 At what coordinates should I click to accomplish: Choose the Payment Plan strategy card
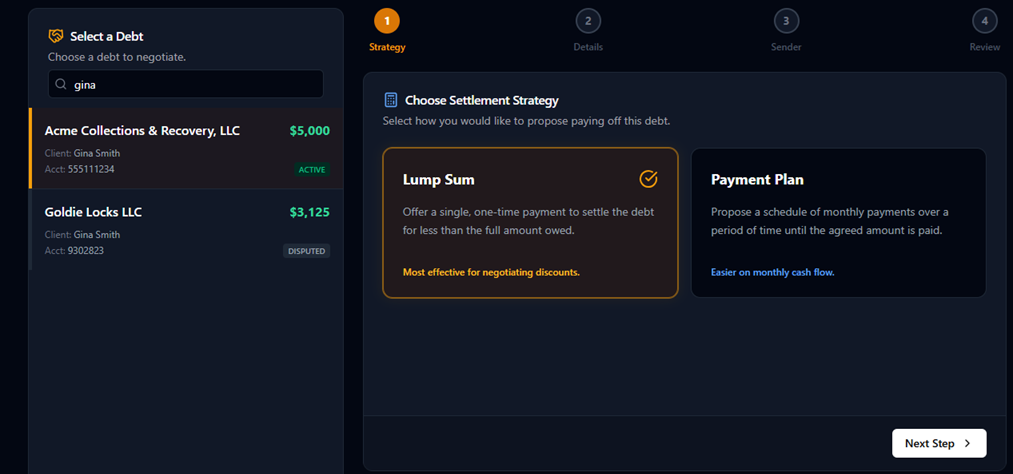pos(838,223)
